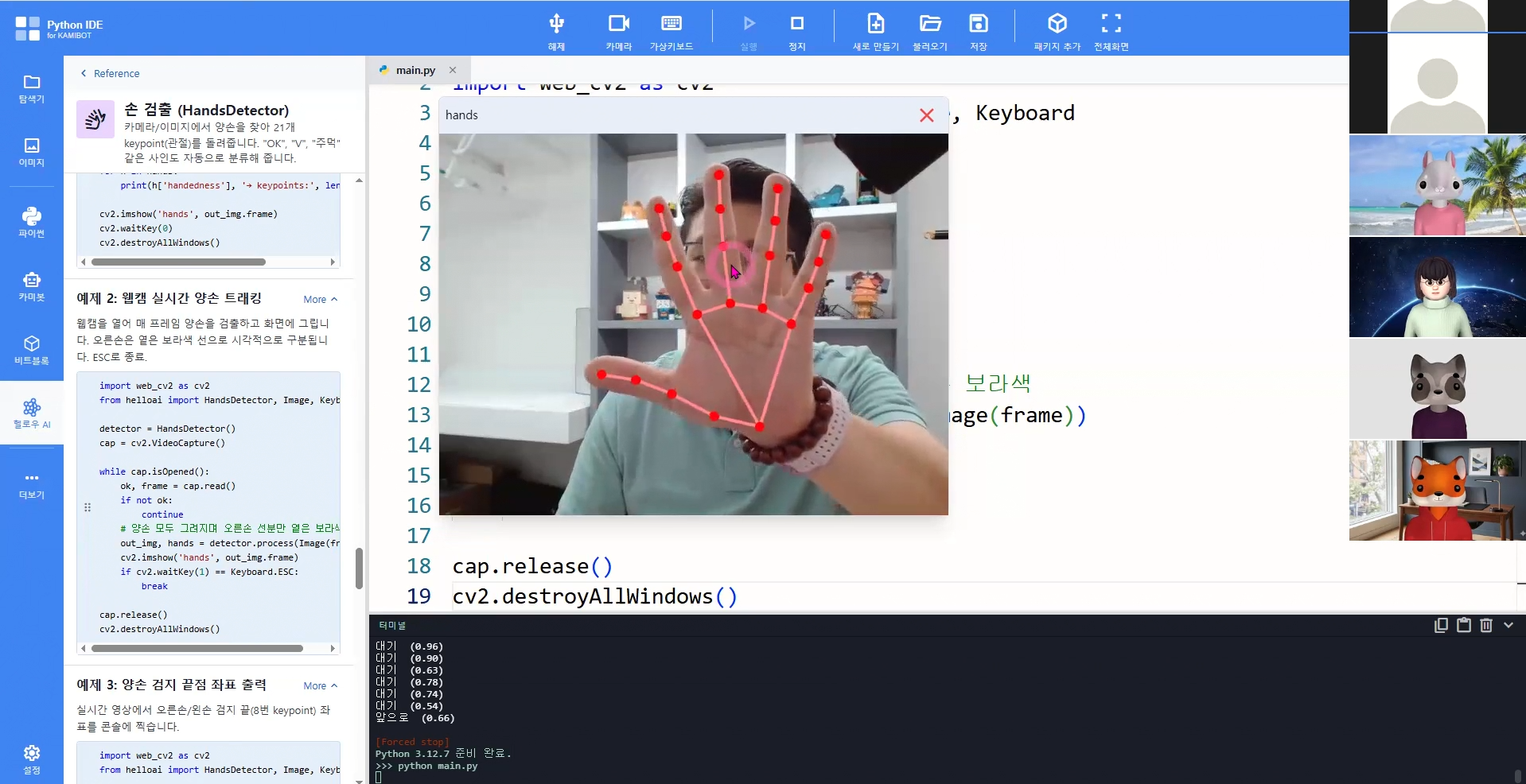Paste into terminal clipboard icon
The width and height of the screenshot is (1526, 784).
pos(1464,625)
